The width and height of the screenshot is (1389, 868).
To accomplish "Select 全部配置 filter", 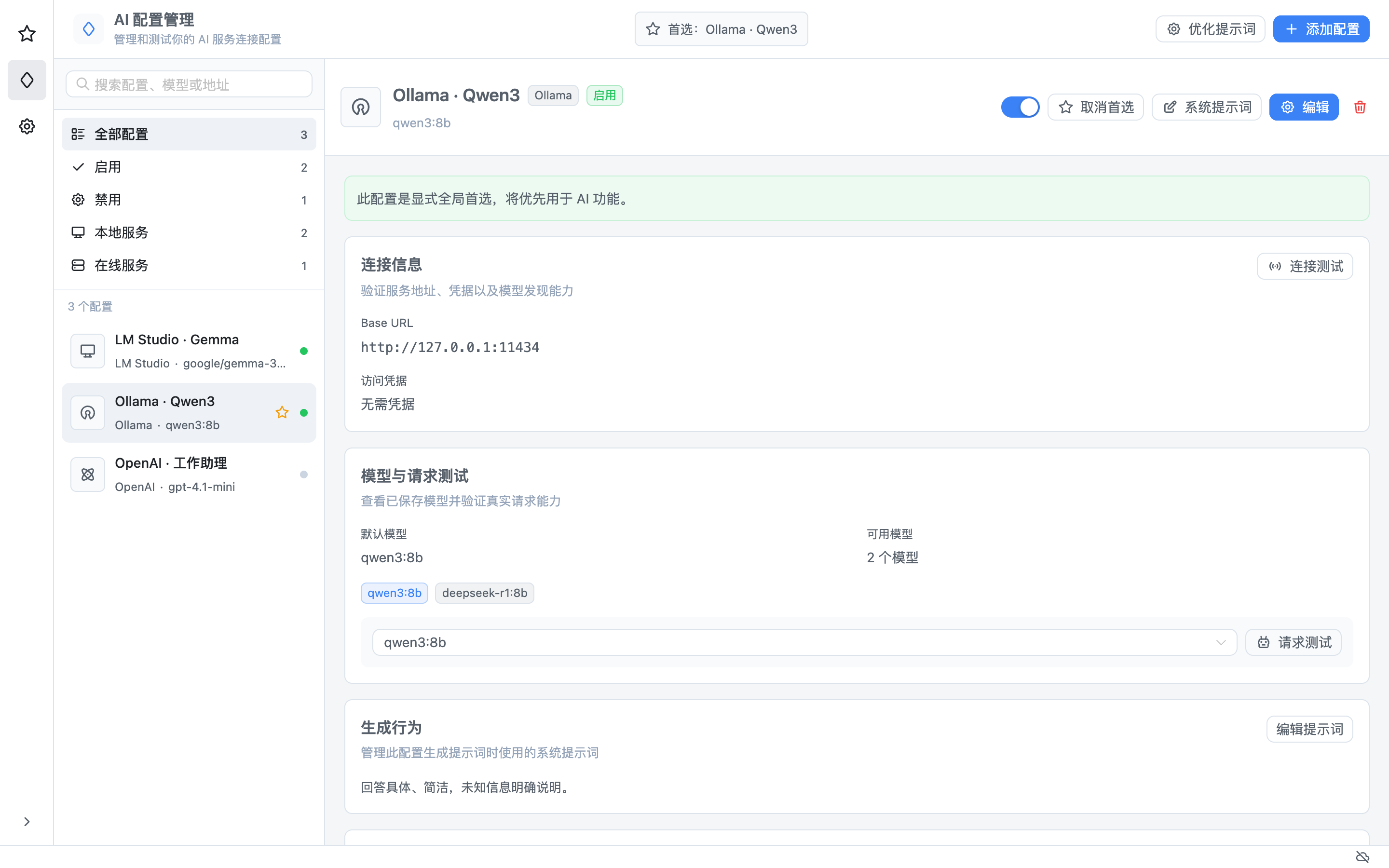I will coord(189,135).
